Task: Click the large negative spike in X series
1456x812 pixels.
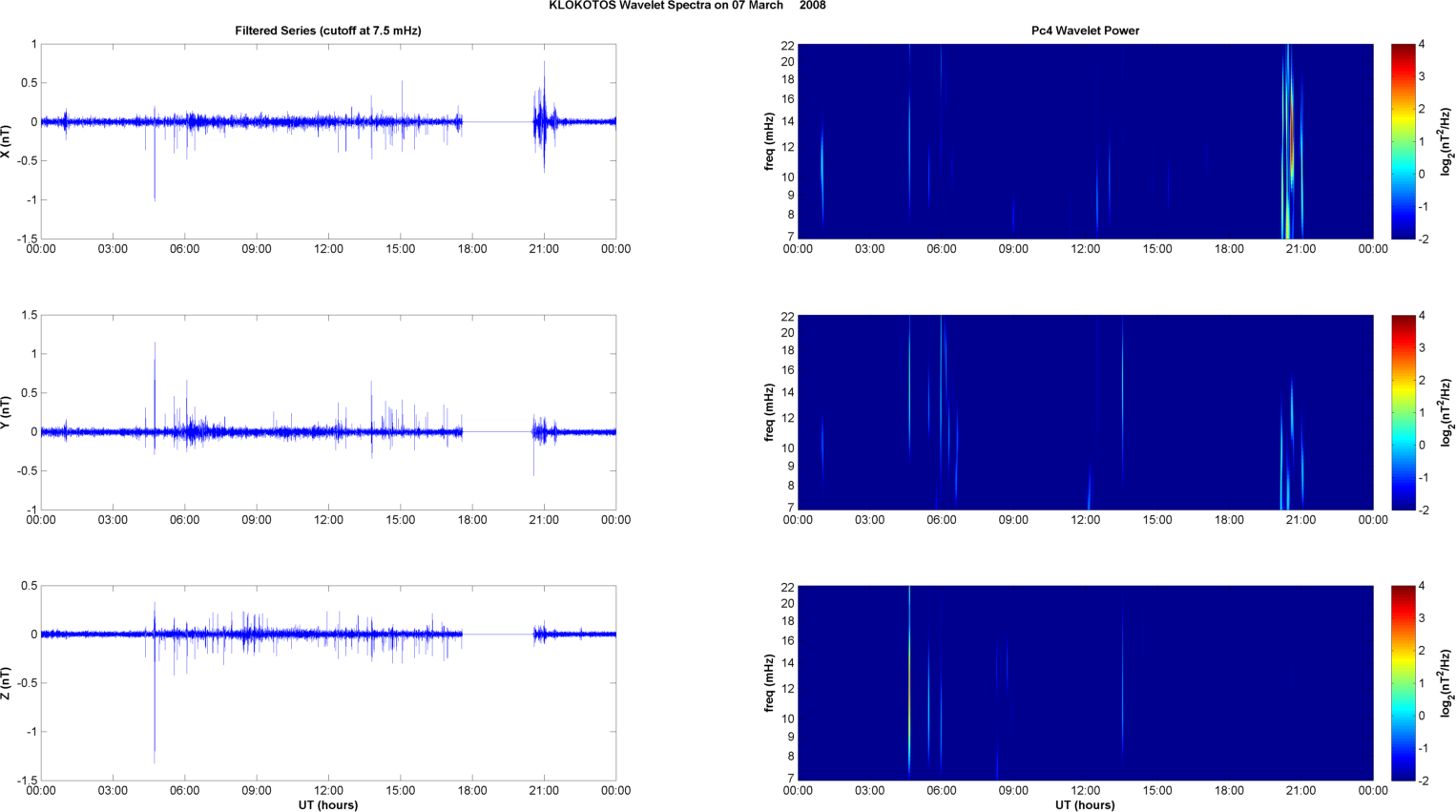Action: tap(155, 162)
